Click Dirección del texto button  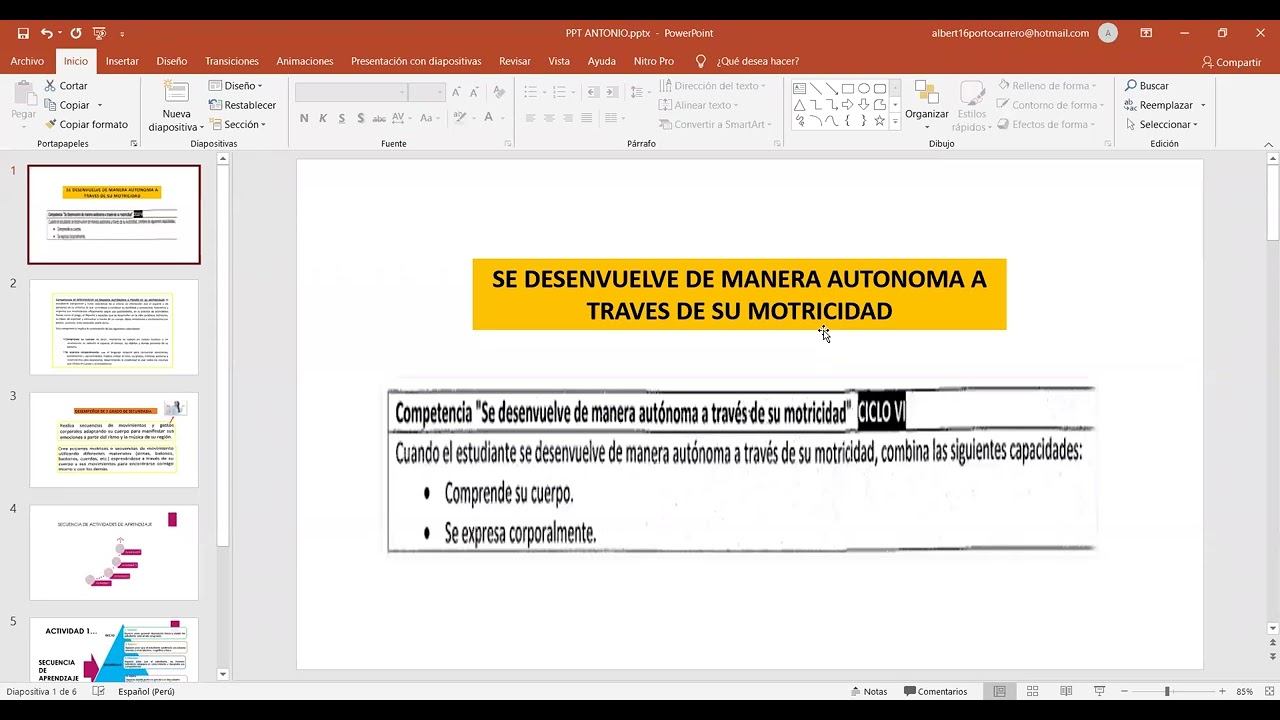tap(713, 86)
